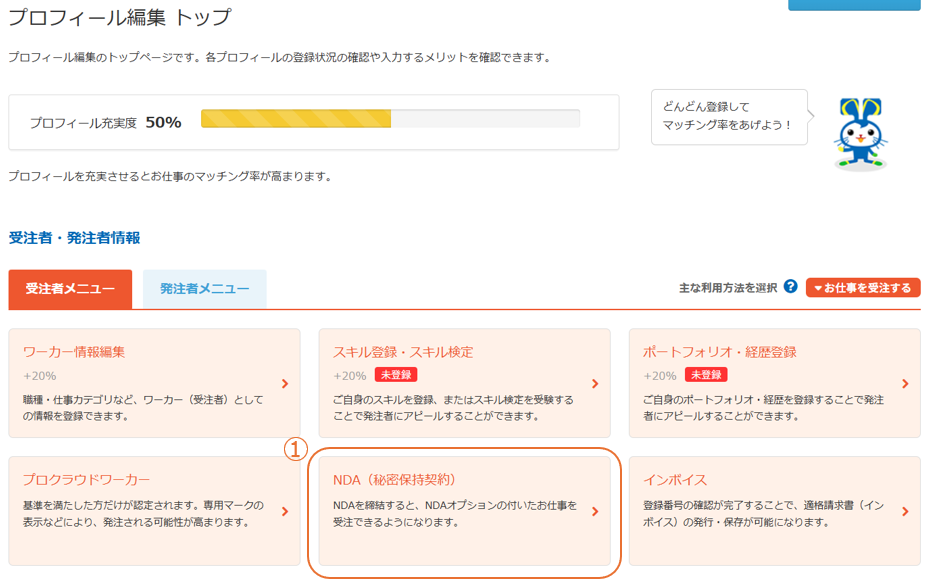This screenshot has height=584, width=940.
Task: Switch to the 受注者メニュー tab
Action: tap(70, 289)
